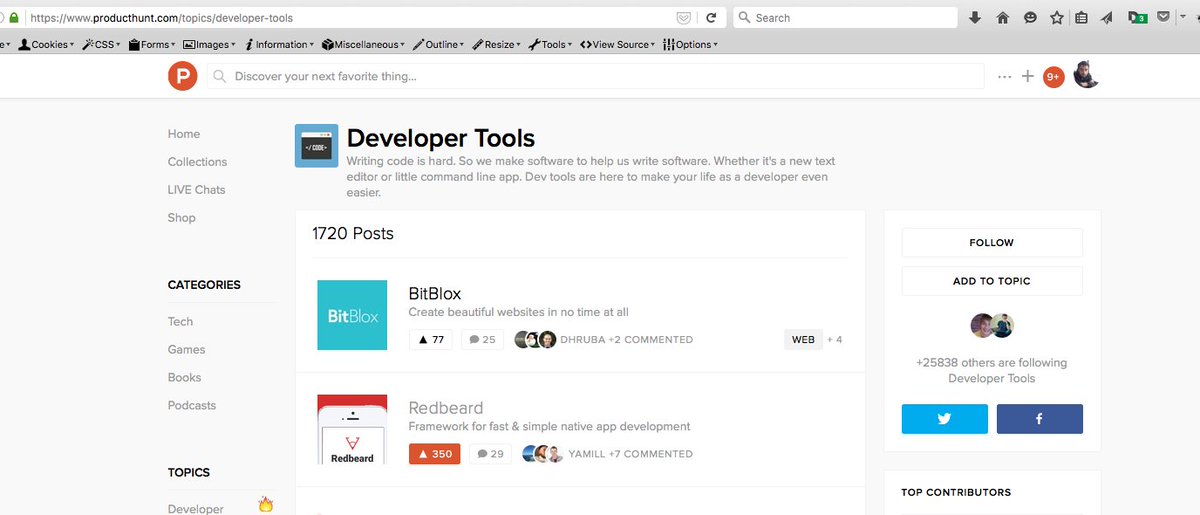Click the green extension icon with badge 3
The height and width of the screenshot is (515, 1200).
click(x=1137, y=18)
